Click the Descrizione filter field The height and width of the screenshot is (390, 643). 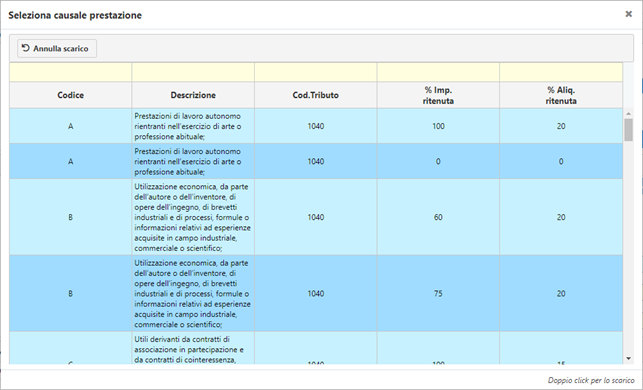193,72
